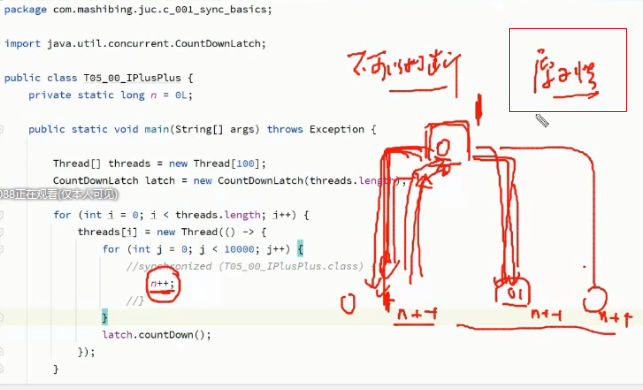This screenshot has width=643, height=390.
Task: Click the '});' lambda closing line
Action: coord(86,352)
